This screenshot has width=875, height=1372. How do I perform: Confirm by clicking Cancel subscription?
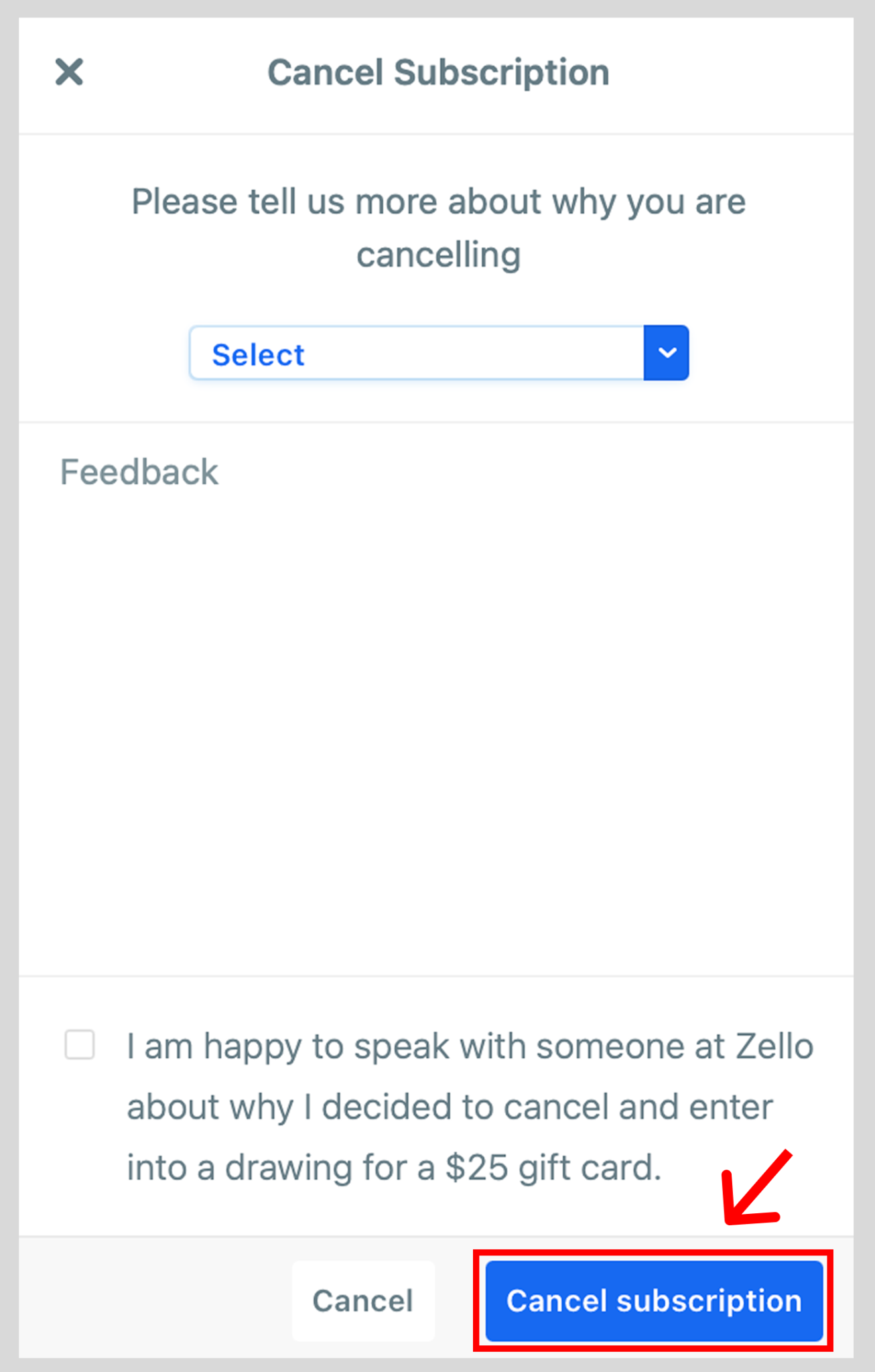pyautogui.click(x=654, y=1301)
